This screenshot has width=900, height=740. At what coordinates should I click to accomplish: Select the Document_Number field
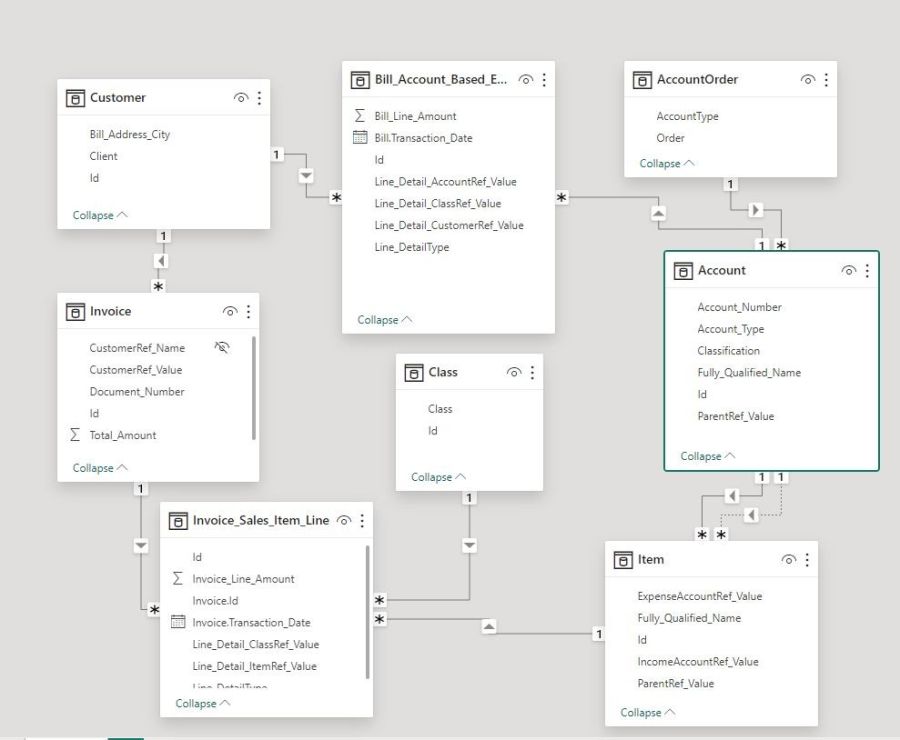(137, 392)
